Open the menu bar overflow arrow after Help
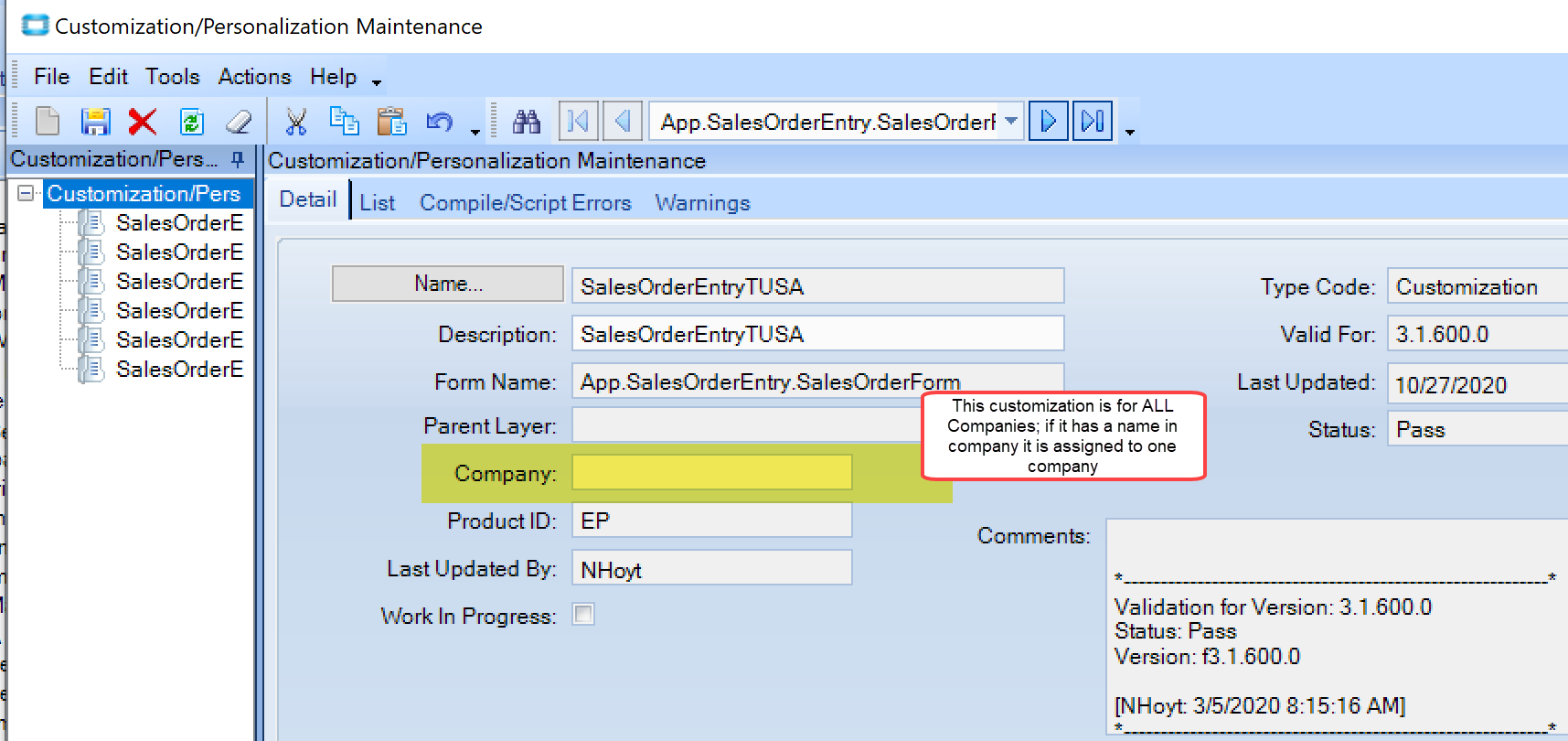1568x741 pixels. point(377,82)
